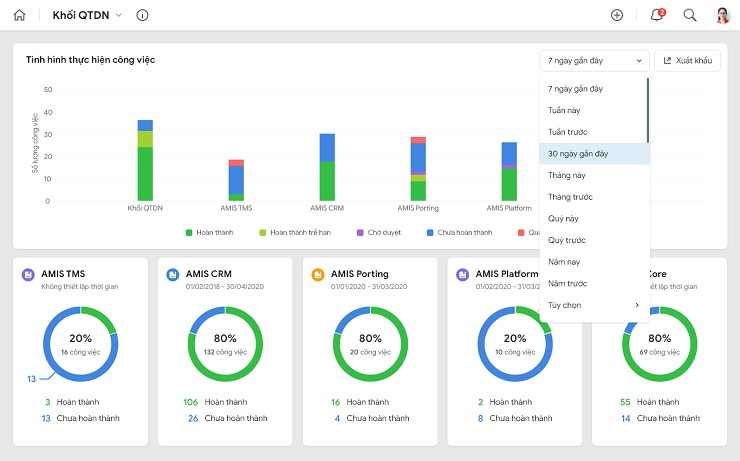Image resolution: width=740 pixels, height=461 pixels.
Task: Click the Xuất khẩu export button
Action: point(687,60)
